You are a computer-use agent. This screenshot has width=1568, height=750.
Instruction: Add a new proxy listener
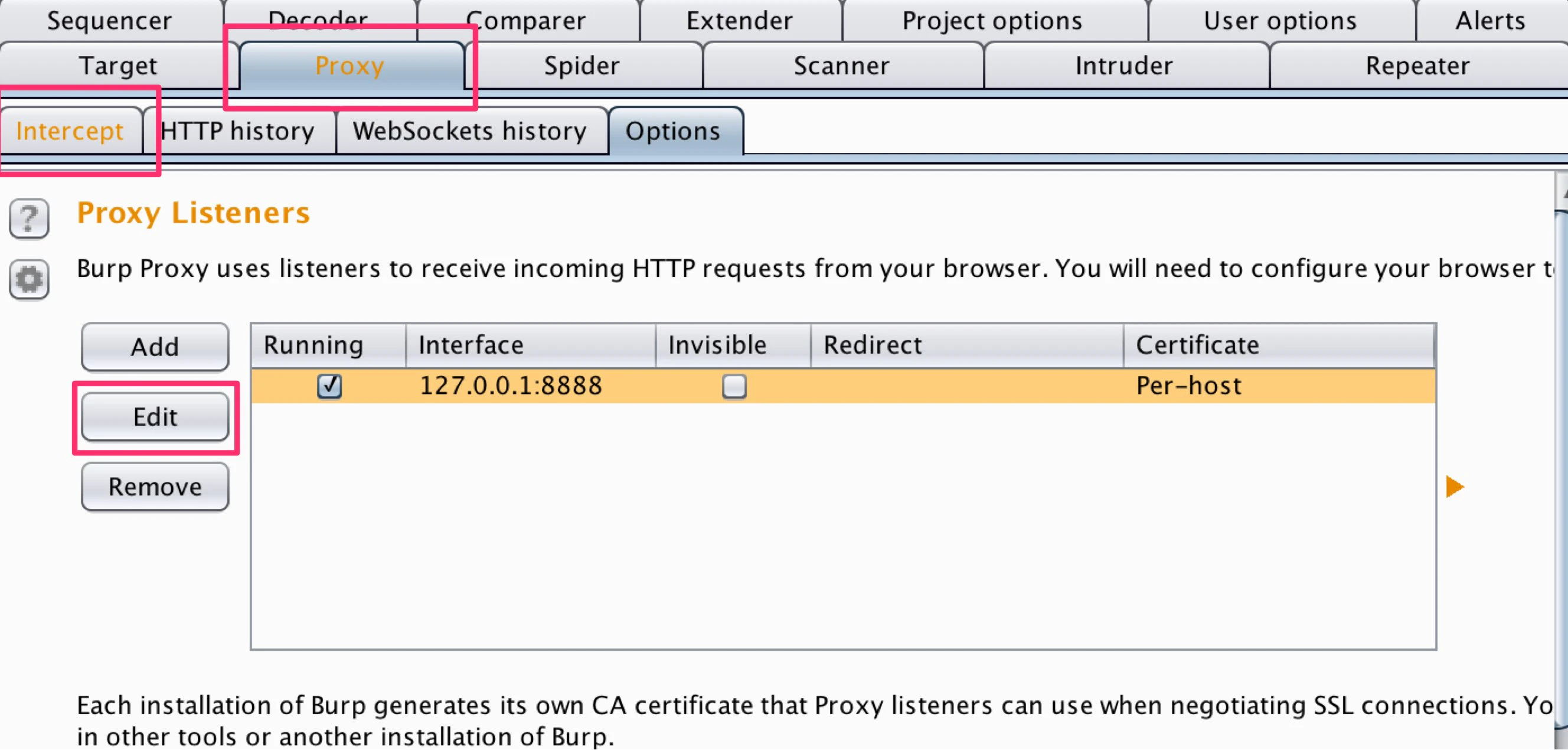coord(155,347)
